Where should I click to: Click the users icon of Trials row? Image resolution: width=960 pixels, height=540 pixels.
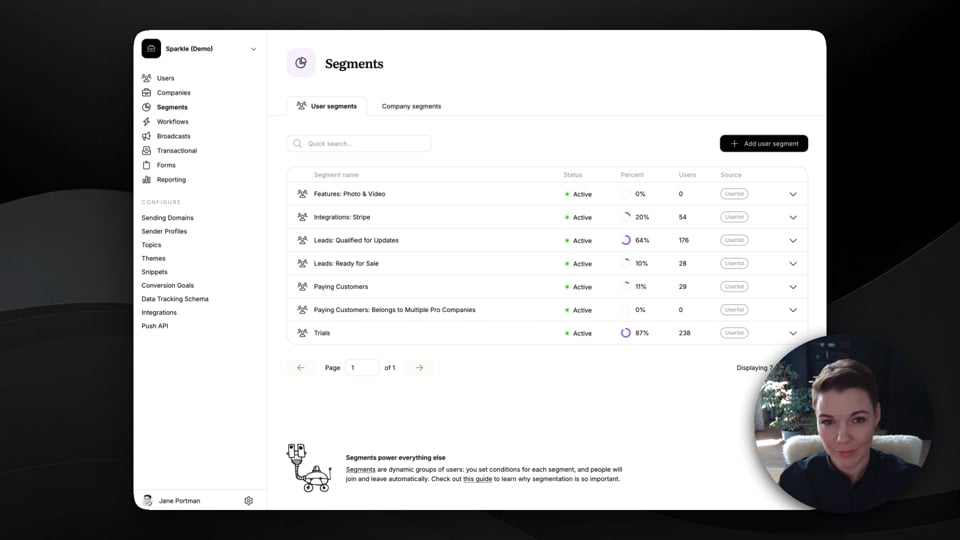(302, 333)
